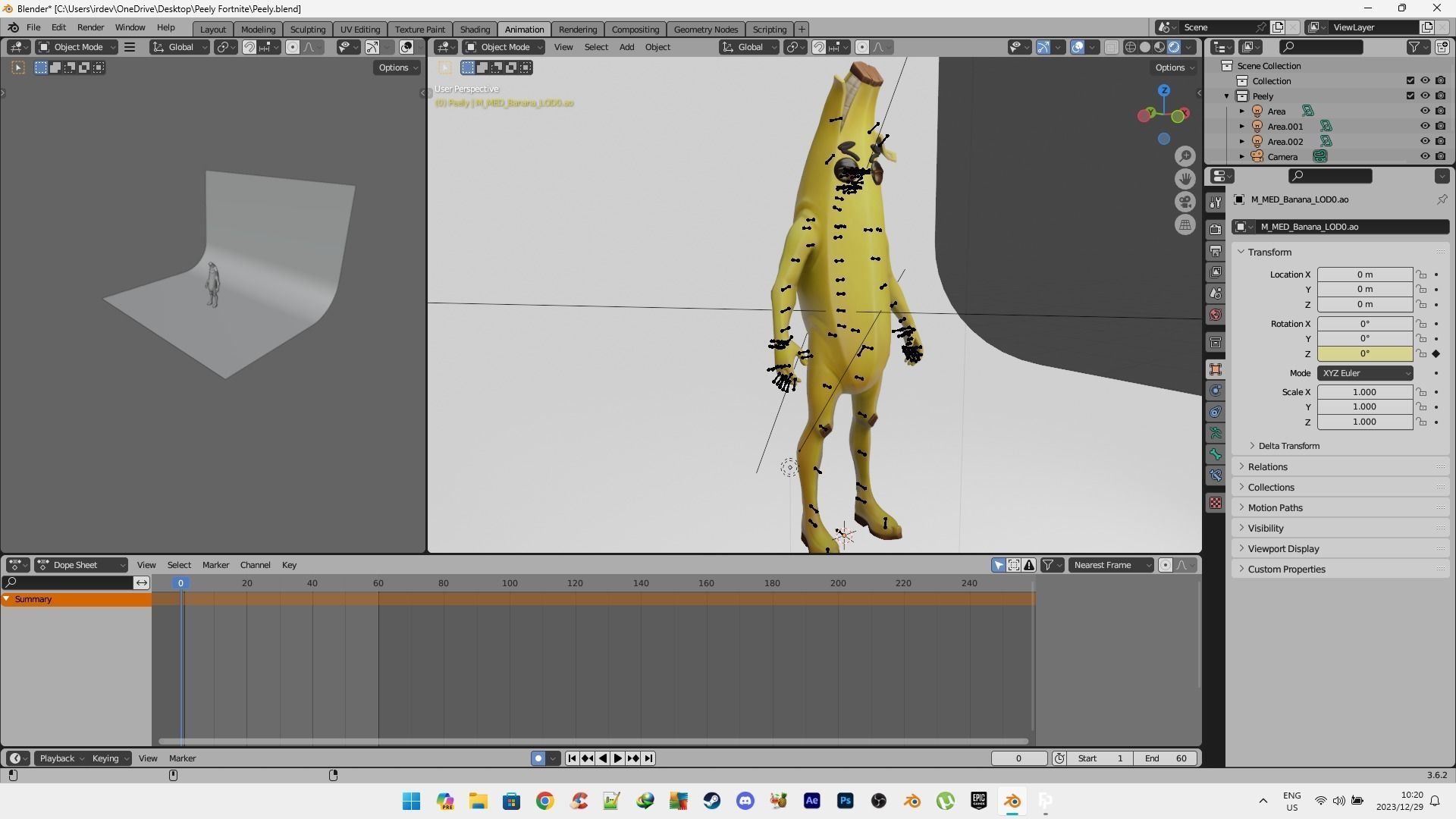Image resolution: width=1456 pixels, height=819 pixels.
Task: Open Nearest Frame snapping dropdown
Action: tap(1111, 565)
